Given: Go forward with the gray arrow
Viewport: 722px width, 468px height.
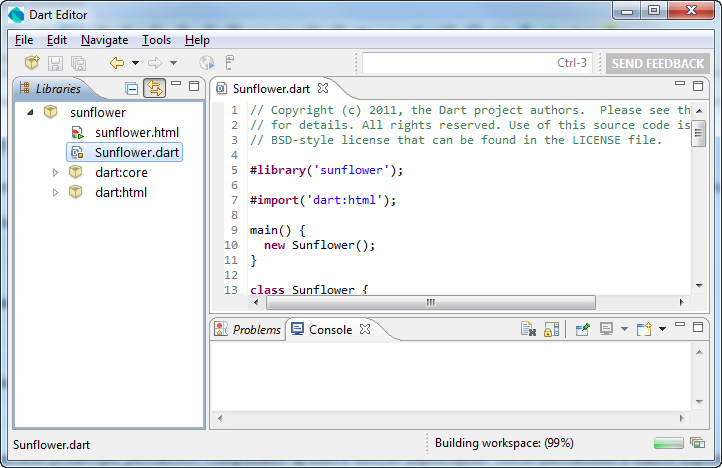Looking at the screenshot, I should [x=155, y=63].
